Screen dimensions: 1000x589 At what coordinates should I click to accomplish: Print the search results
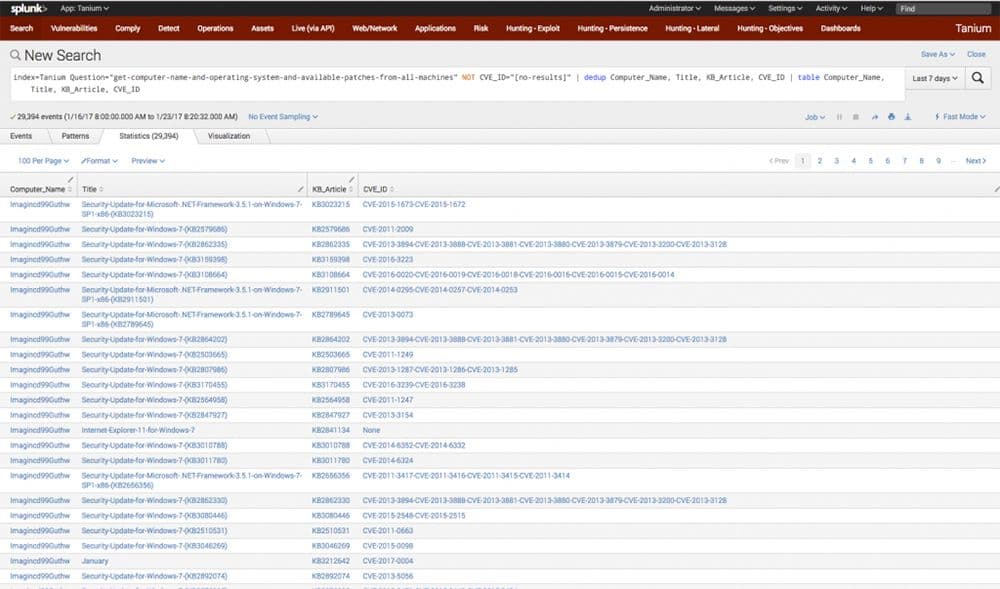[891, 117]
